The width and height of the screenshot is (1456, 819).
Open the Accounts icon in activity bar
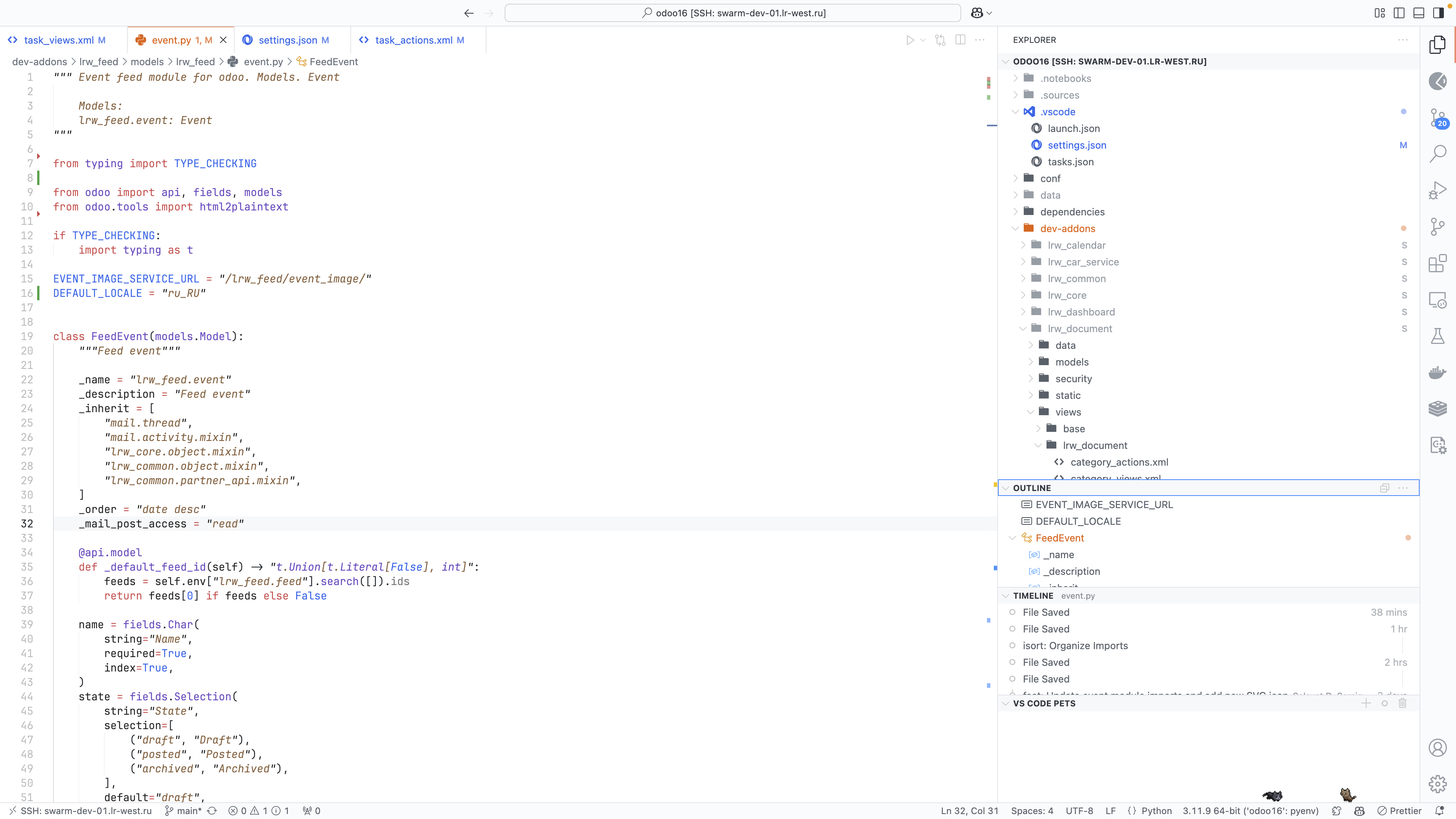point(1437,748)
